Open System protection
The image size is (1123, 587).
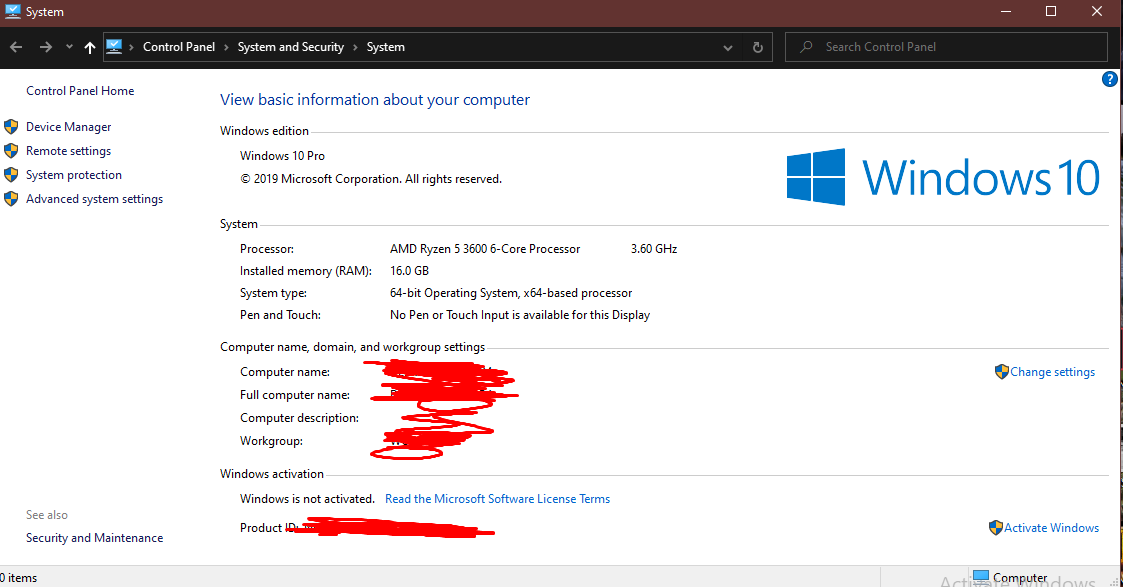pos(74,175)
